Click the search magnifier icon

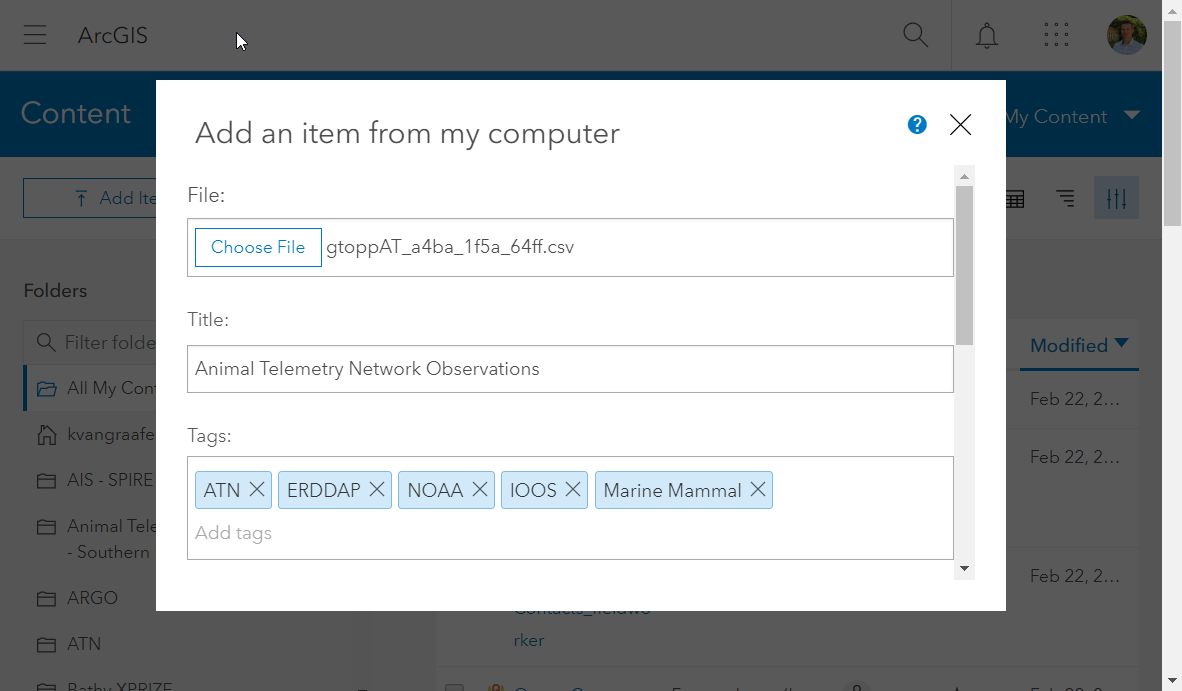click(x=915, y=35)
